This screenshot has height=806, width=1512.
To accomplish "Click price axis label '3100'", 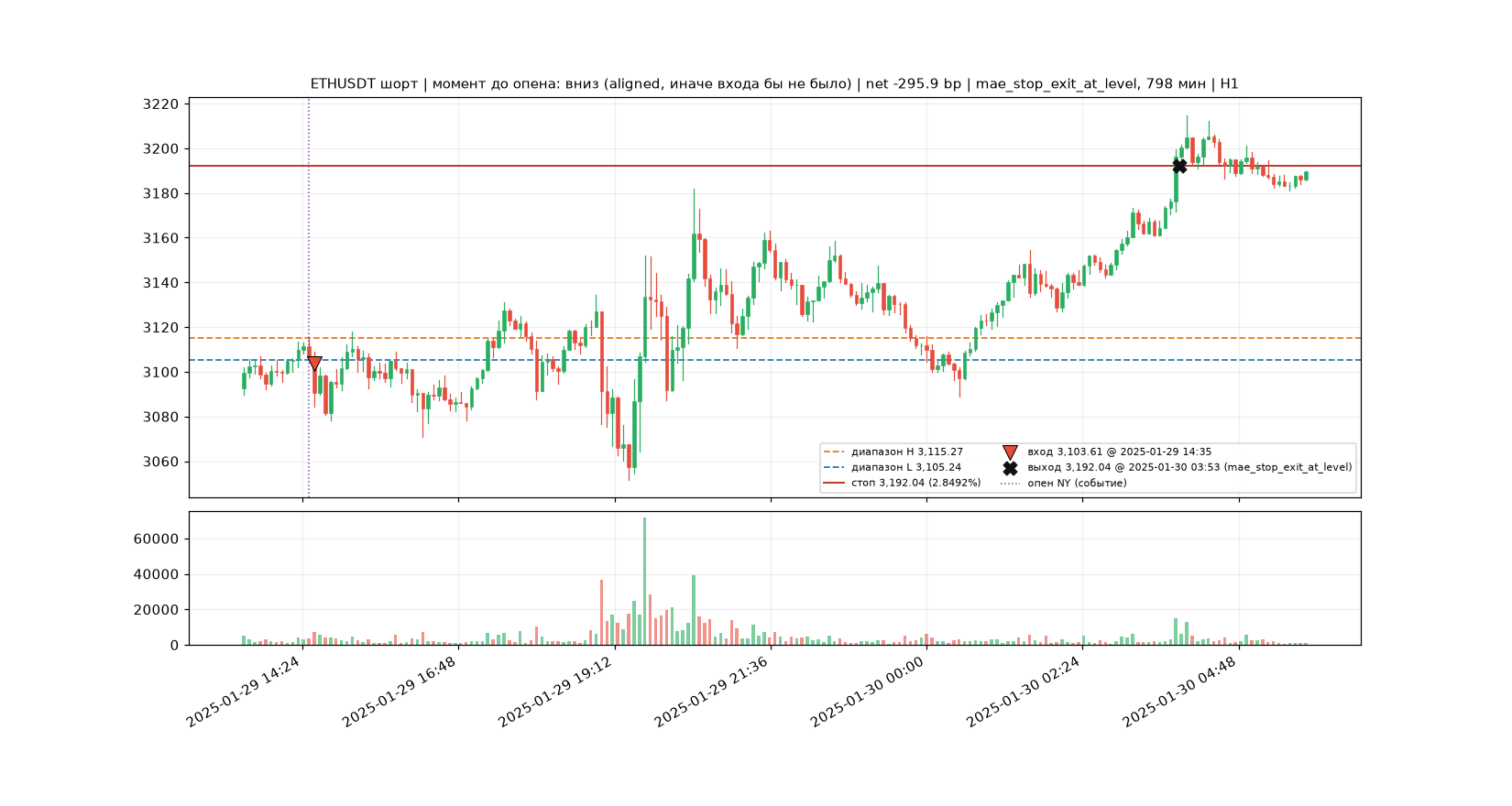I will point(160,373).
